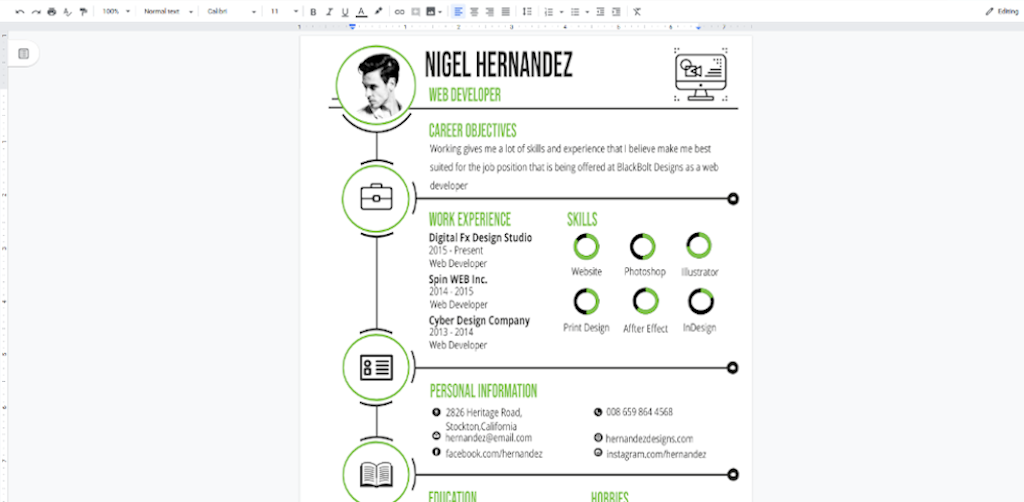The width and height of the screenshot is (1024, 502).
Task: Apply numbered list
Action: pyautogui.click(x=549, y=12)
